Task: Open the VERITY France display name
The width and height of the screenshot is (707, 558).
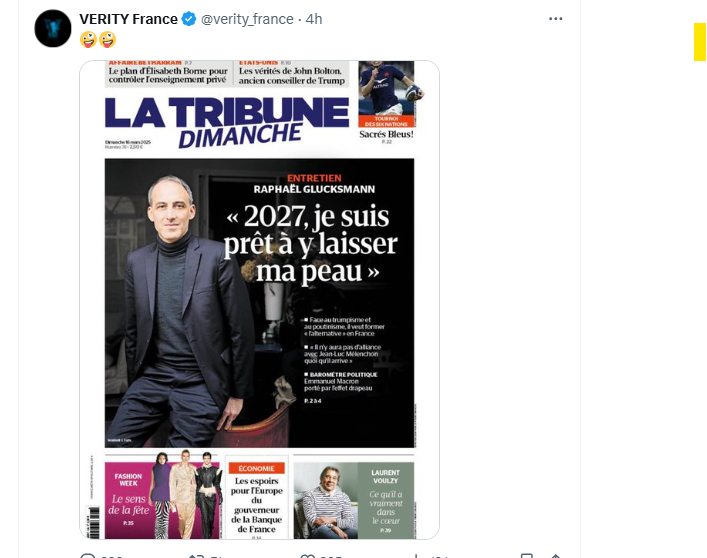Action: pos(129,19)
